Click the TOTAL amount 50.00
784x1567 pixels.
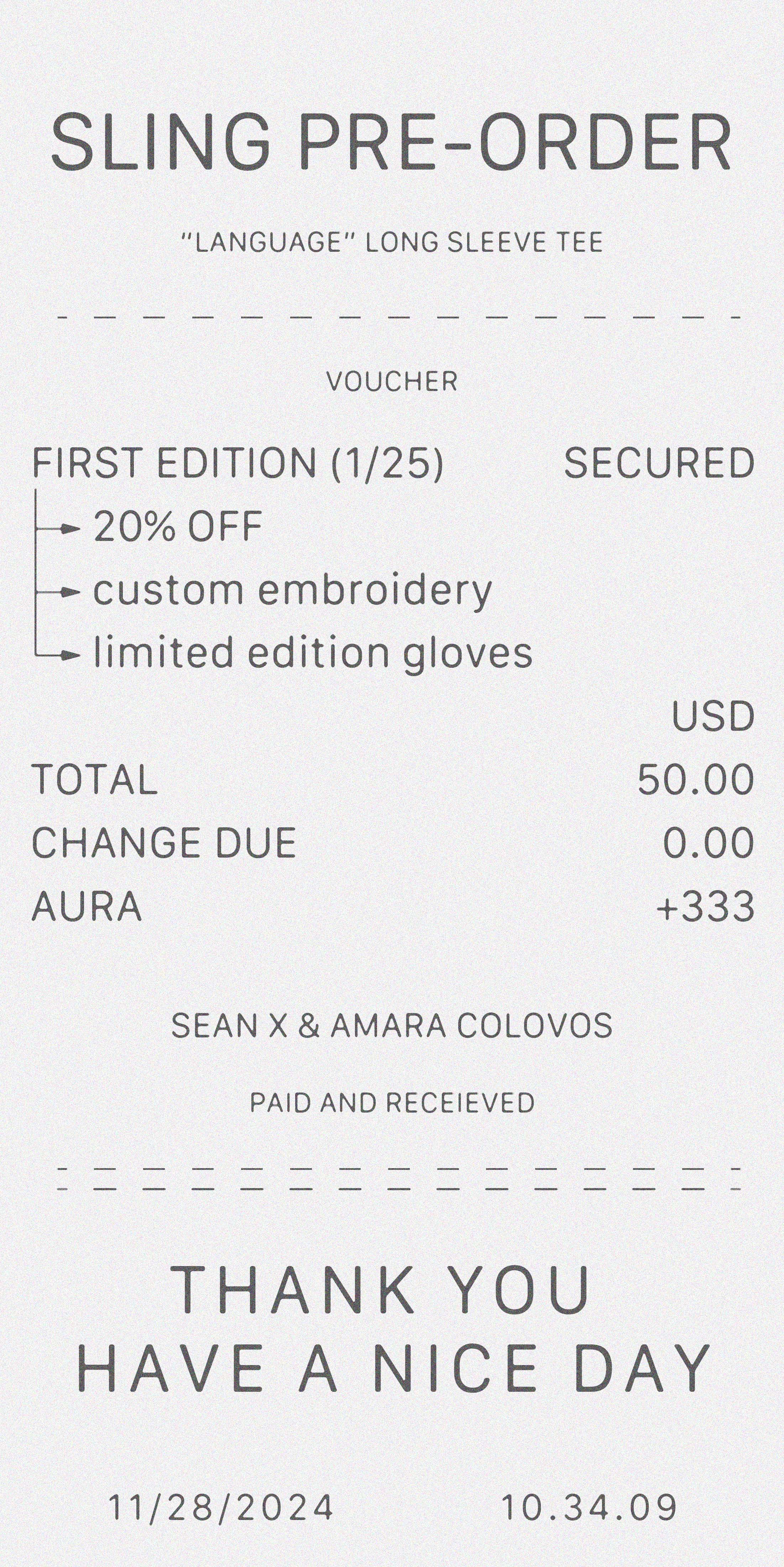(x=695, y=780)
